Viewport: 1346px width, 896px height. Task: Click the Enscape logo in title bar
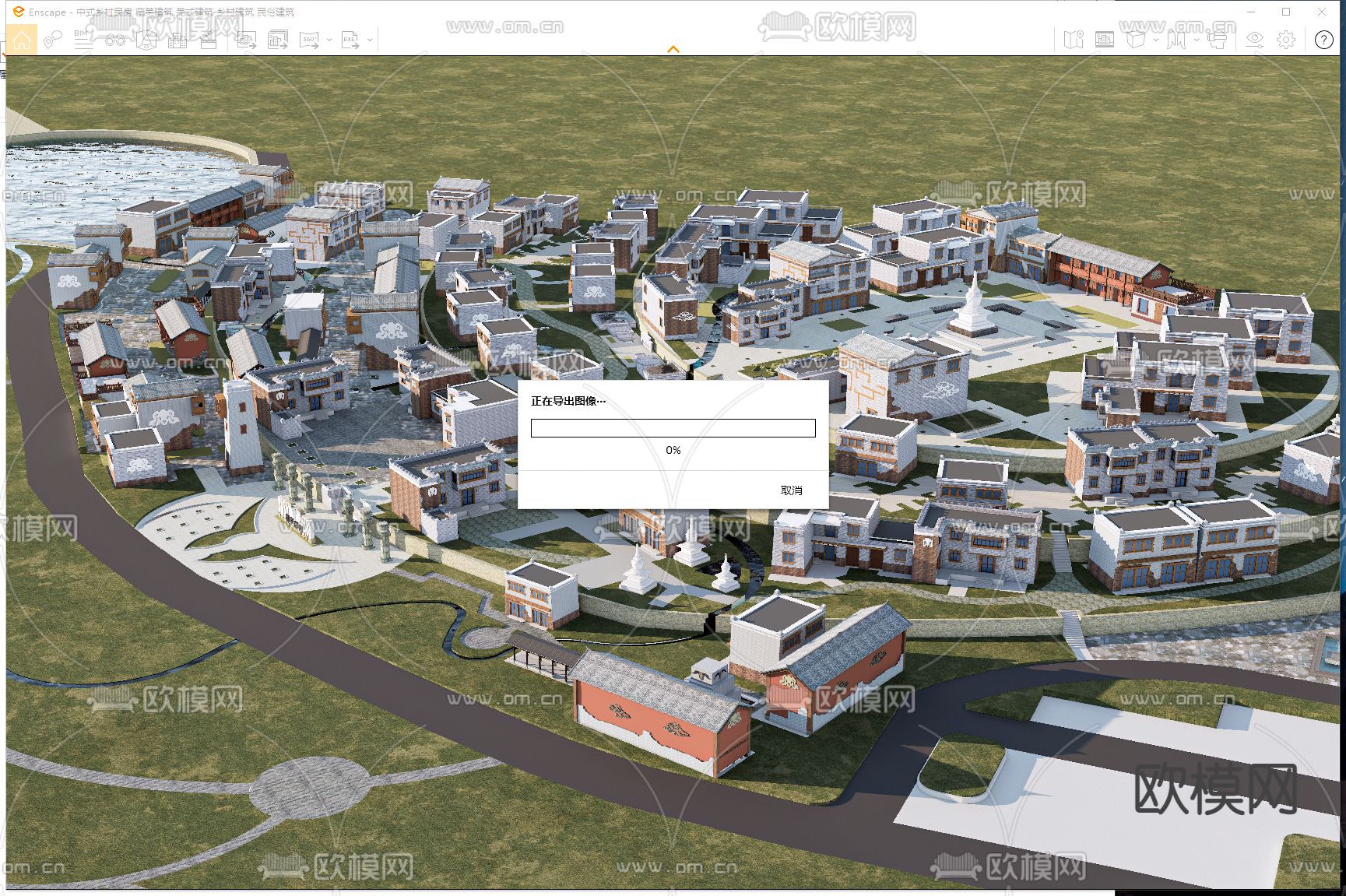(x=19, y=12)
